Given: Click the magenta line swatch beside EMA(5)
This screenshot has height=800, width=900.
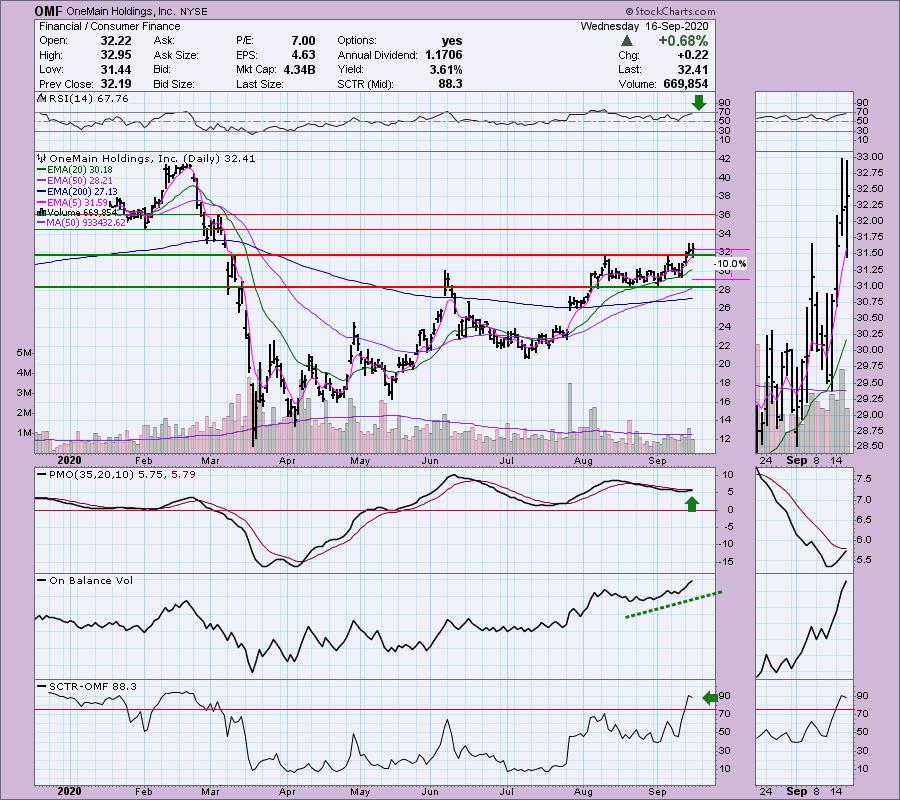Looking at the screenshot, I should click(x=41, y=203).
